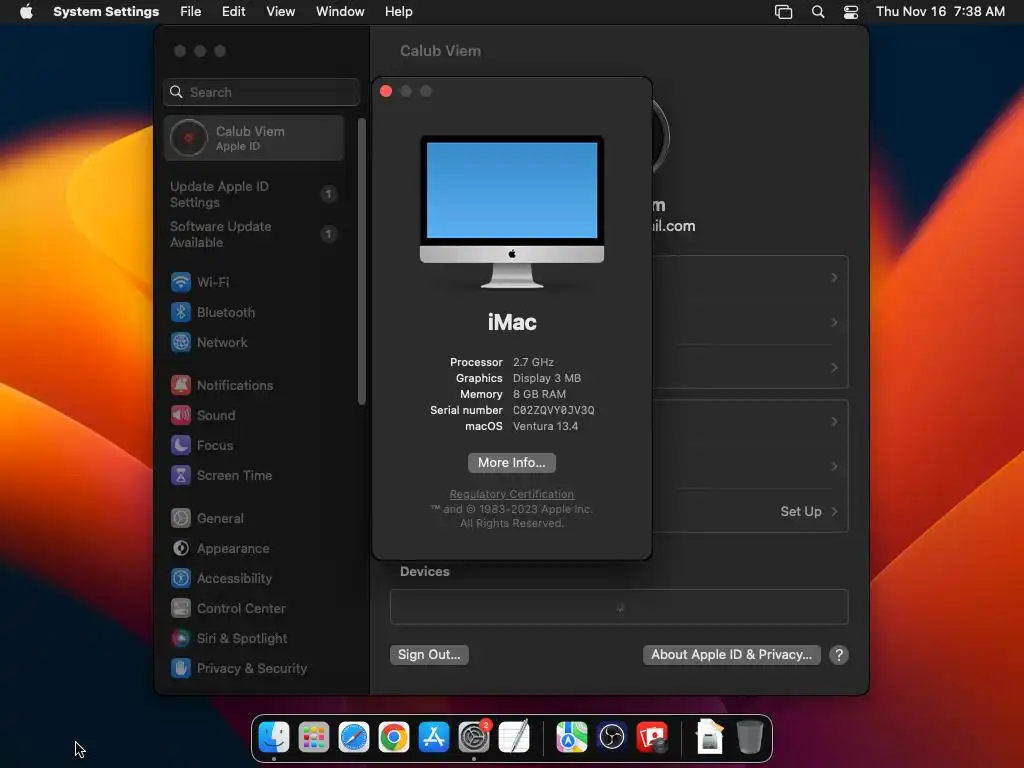This screenshot has height=768, width=1024.
Task: Click the Sign Out... button
Action: [429, 655]
